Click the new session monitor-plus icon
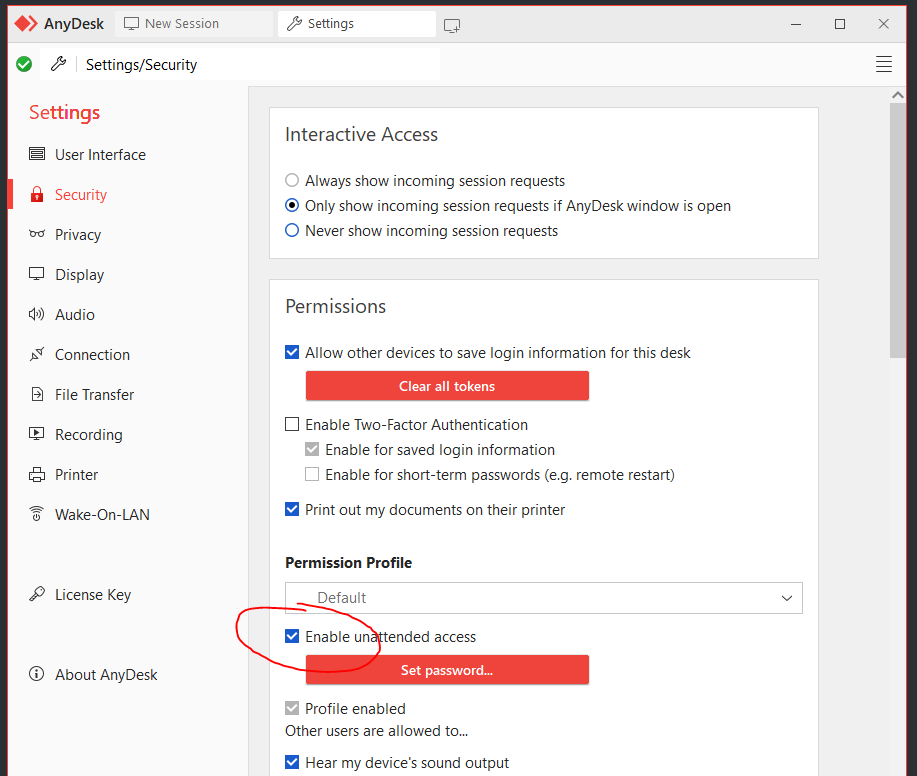Screen dimensions: 917x776 (x=453, y=24)
